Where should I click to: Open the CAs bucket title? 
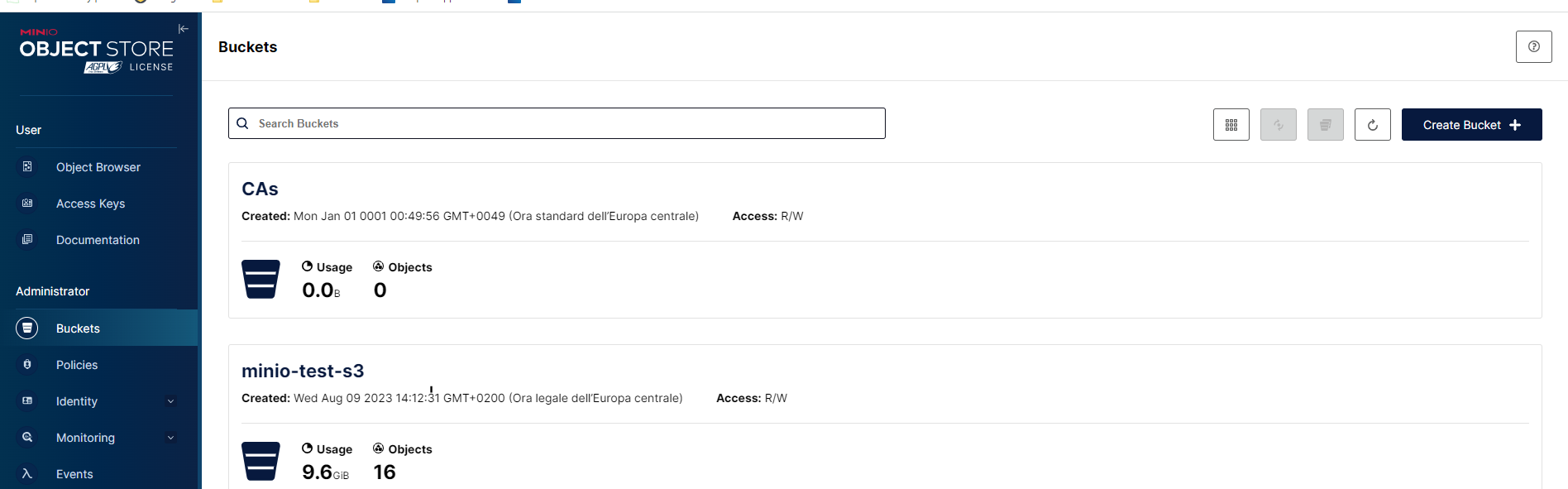pos(260,189)
